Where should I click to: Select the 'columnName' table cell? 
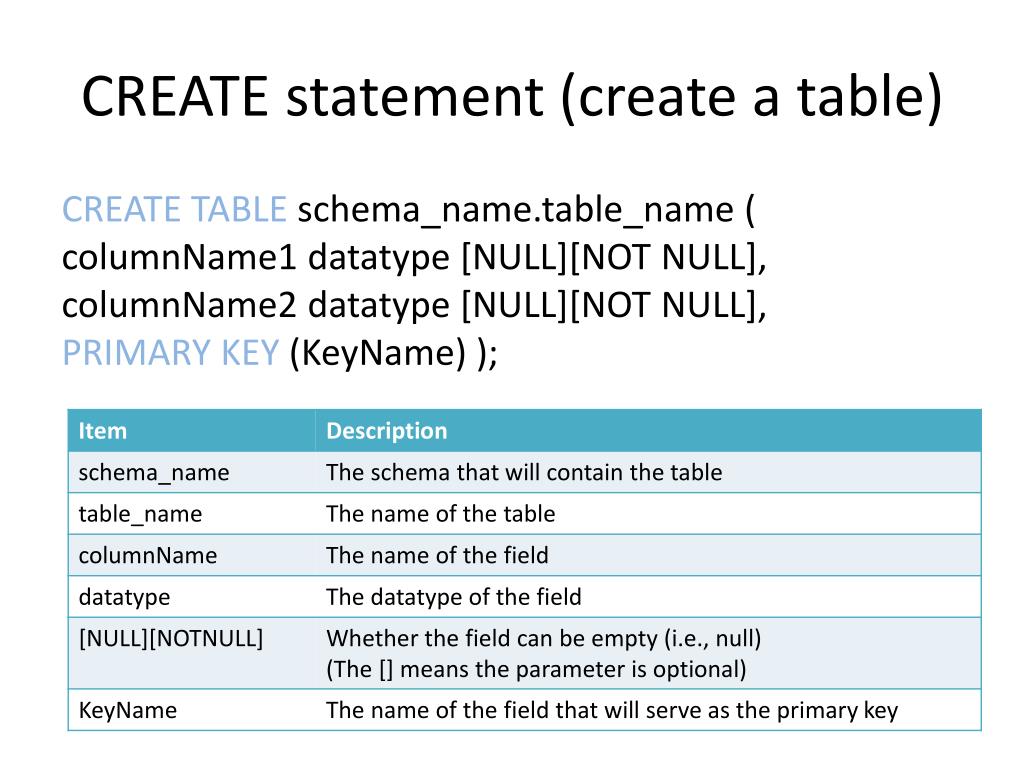point(191,555)
